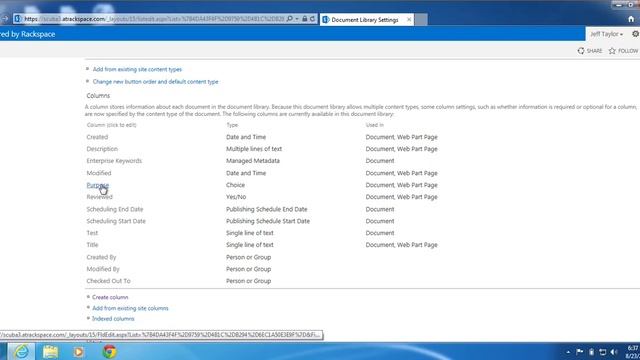
Task: Click Publishing Schedule End Date text
Action: tap(267, 209)
